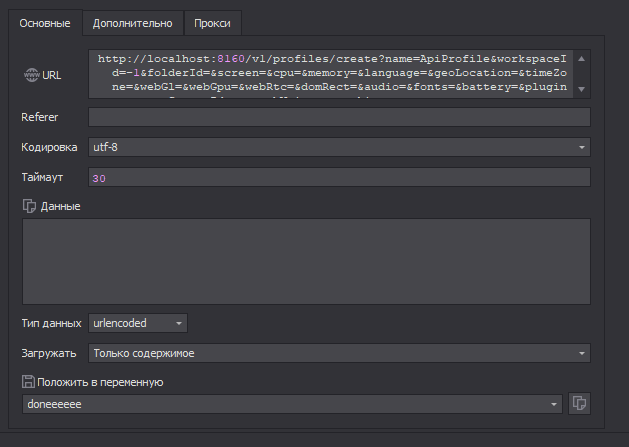Click the copy icon next to Данные
Image resolution: width=629 pixels, height=447 pixels.
28,206
